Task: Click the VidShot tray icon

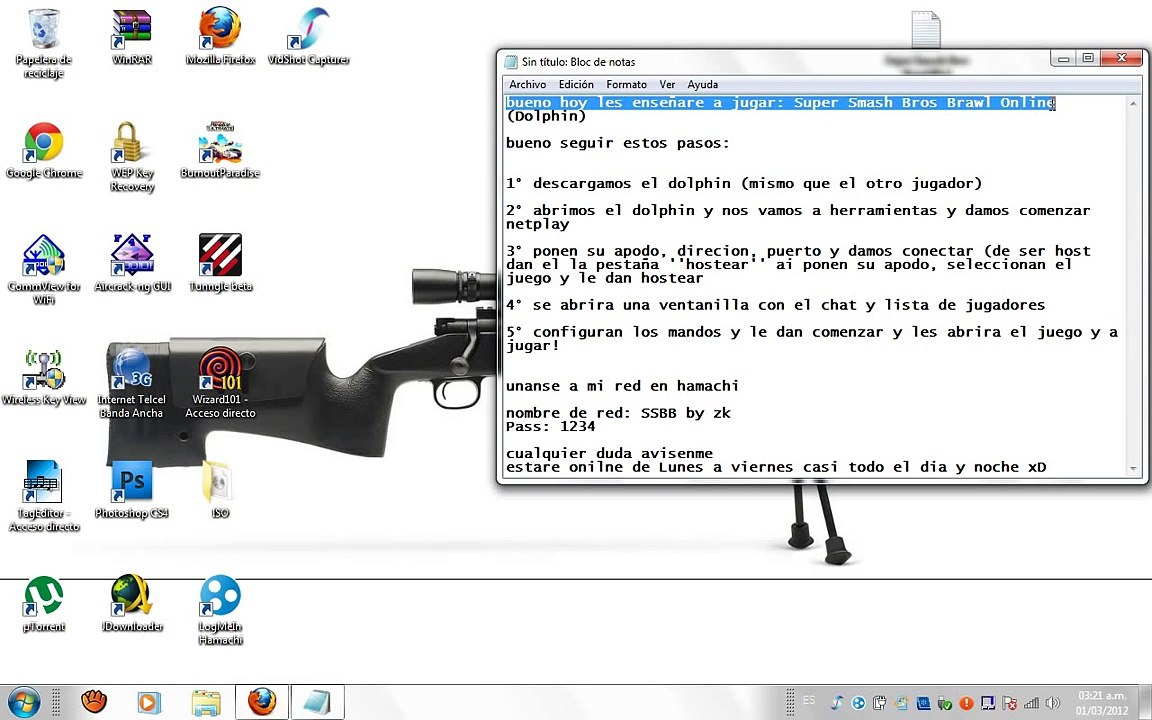Action: pyautogui.click(x=836, y=703)
